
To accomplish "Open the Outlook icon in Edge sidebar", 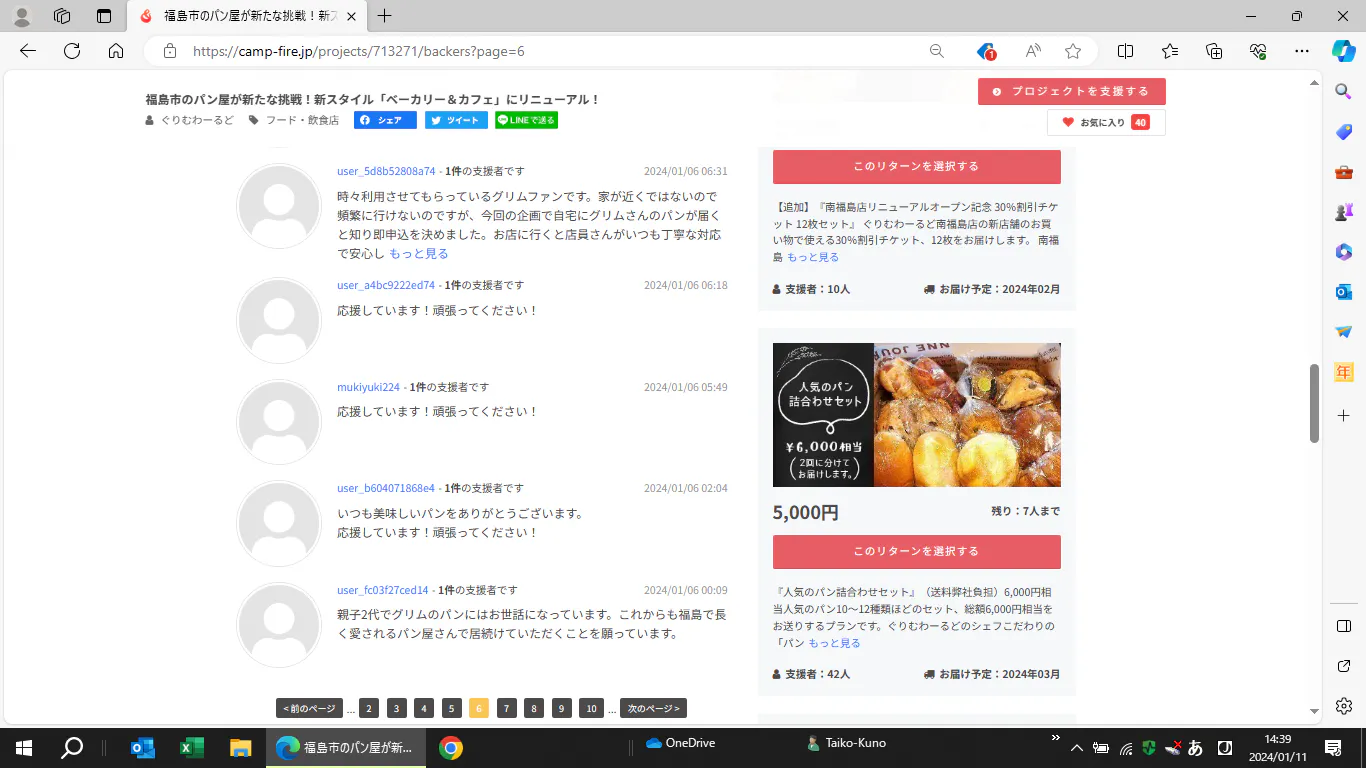I will click(1344, 291).
